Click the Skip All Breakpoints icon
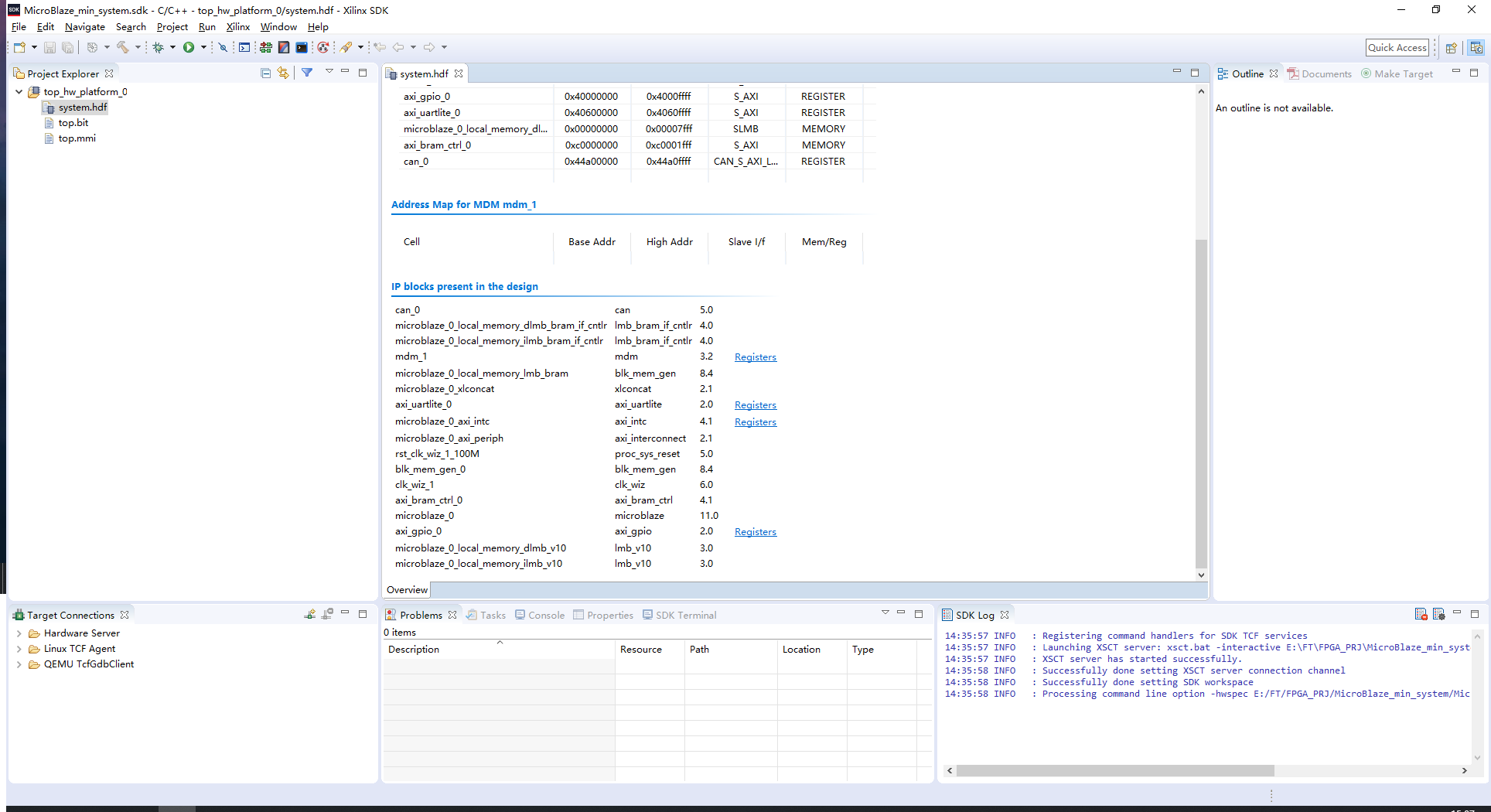Viewport: 1491px width, 812px height. pyautogui.click(x=222, y=47)
